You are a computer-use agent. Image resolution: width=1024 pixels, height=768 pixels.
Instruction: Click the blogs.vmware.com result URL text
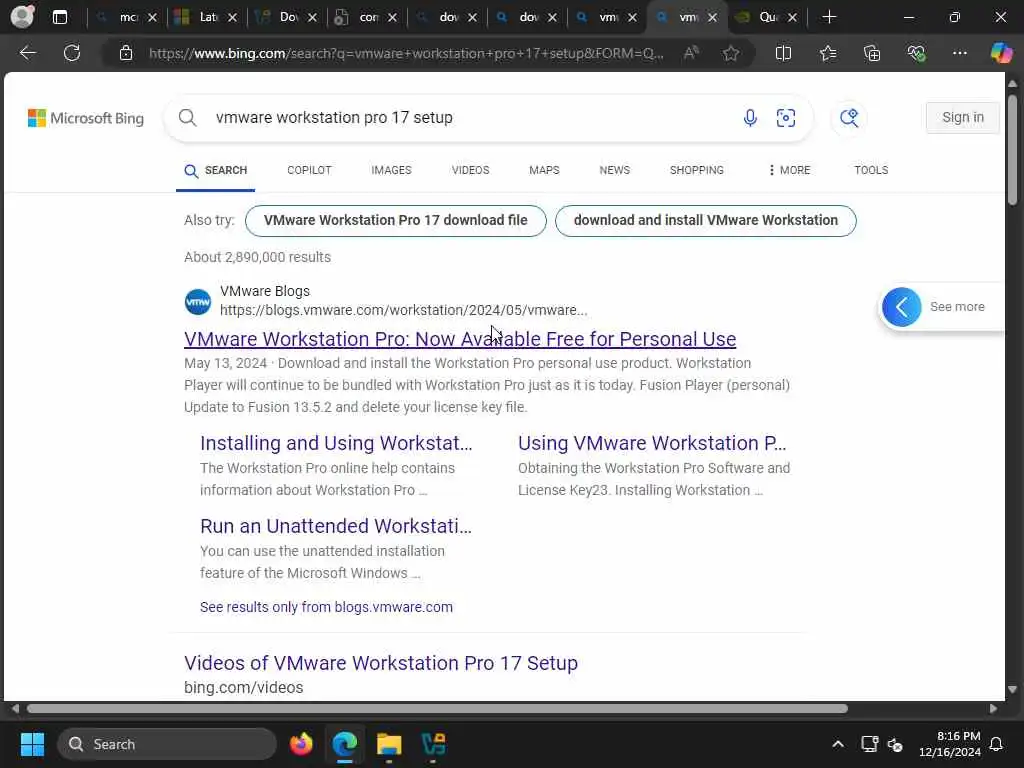(404, 310)
